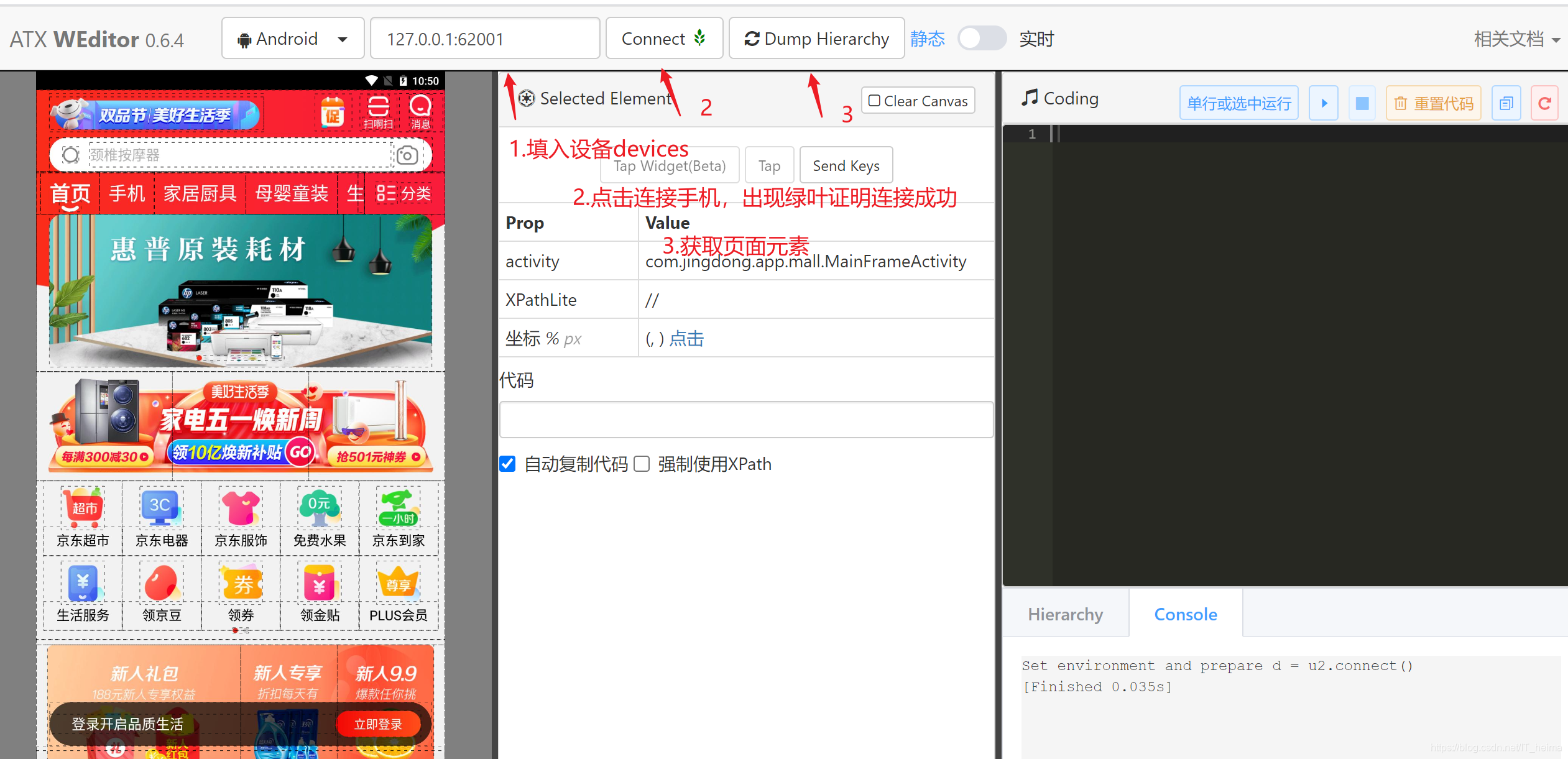Click the Tap button
The width and height of the screenshot is (1568, 759).
pos(769,166)
